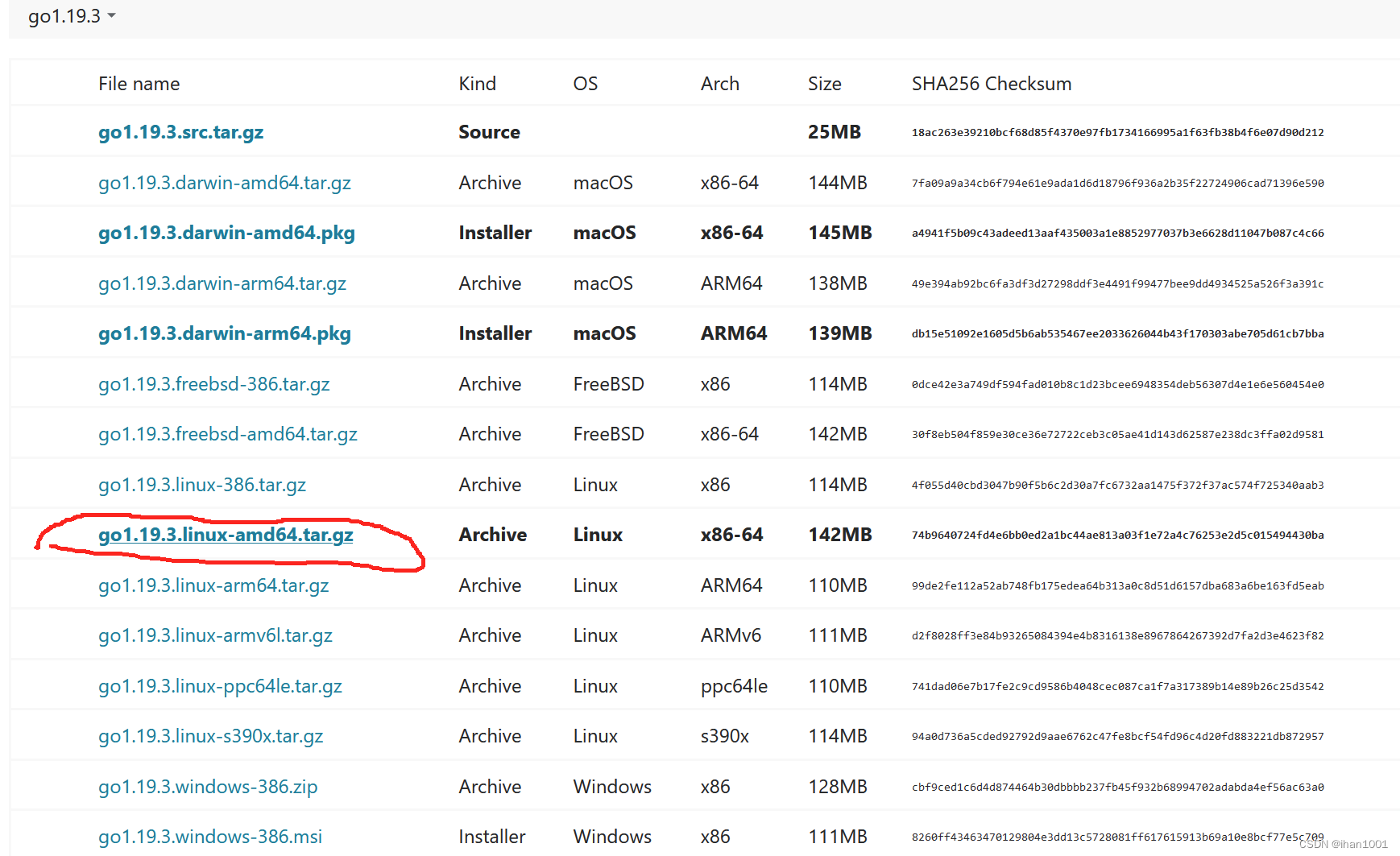Click the Source kind cell

click(490, 132)
